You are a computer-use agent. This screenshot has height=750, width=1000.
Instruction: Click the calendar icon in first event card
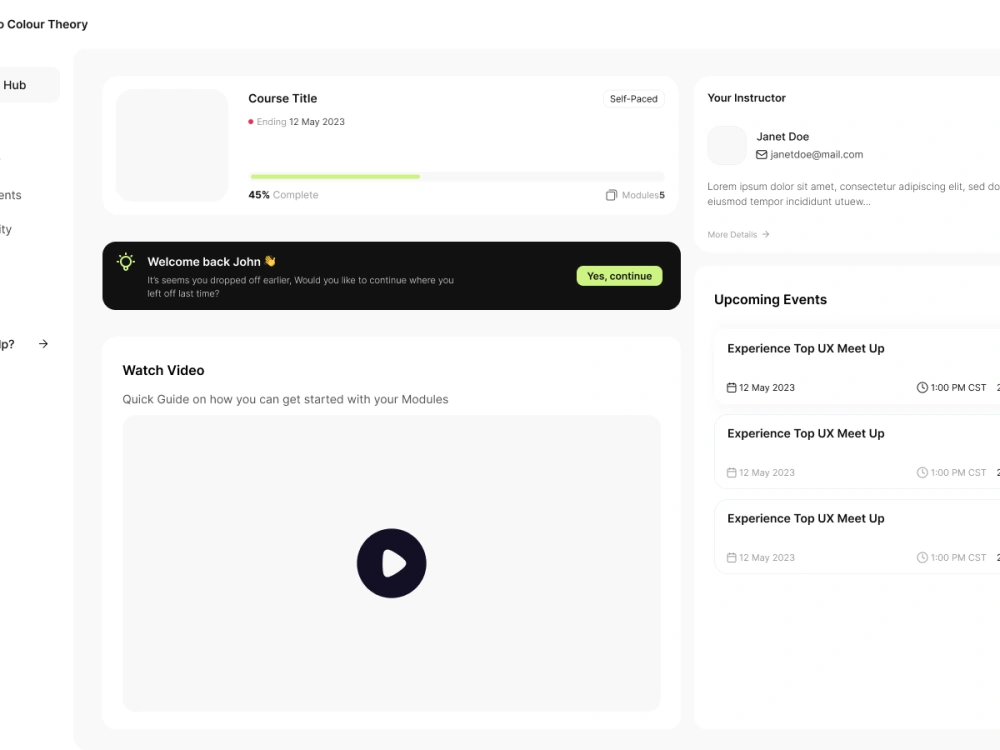pyautogui.click(x=732, y=387)
